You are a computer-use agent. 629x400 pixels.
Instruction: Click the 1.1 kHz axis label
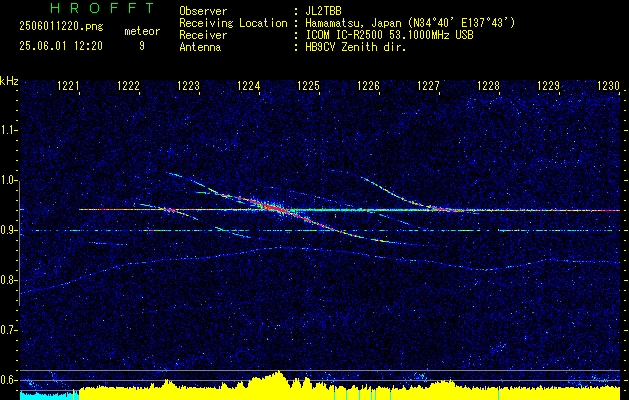[x=8, y=130]
